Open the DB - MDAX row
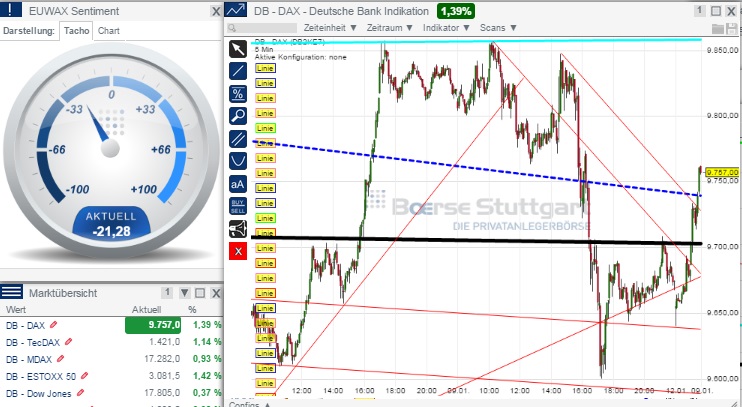Viewport: 742px width, 407px height. [x=111, y=359]
